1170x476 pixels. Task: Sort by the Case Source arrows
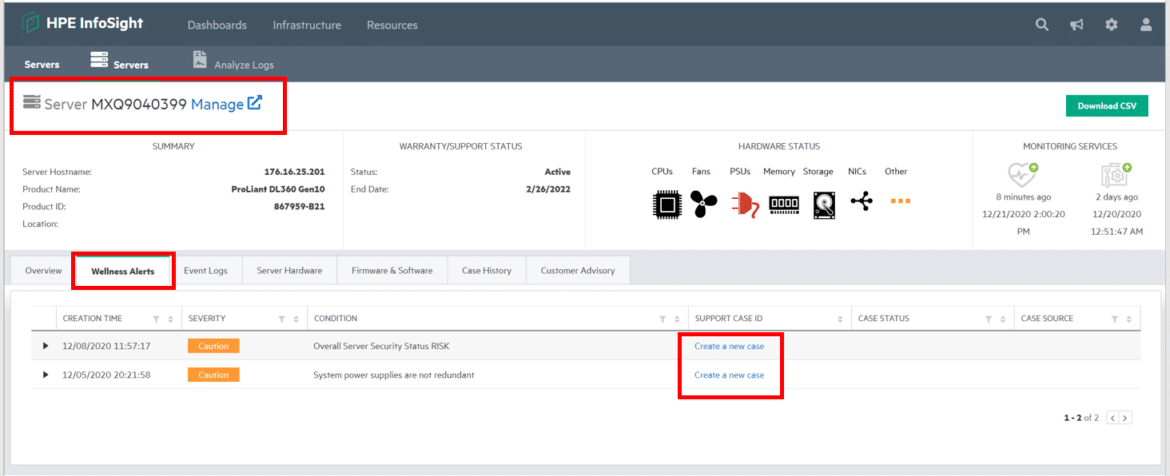click(x=1130, y=319)
